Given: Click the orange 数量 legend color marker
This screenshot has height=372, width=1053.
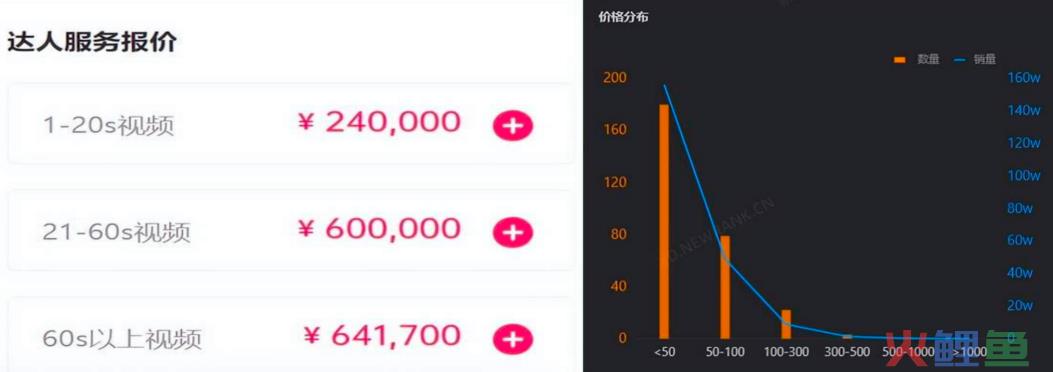Looking at the screenshot, I should pyautogui.click(x=899, y=60).
